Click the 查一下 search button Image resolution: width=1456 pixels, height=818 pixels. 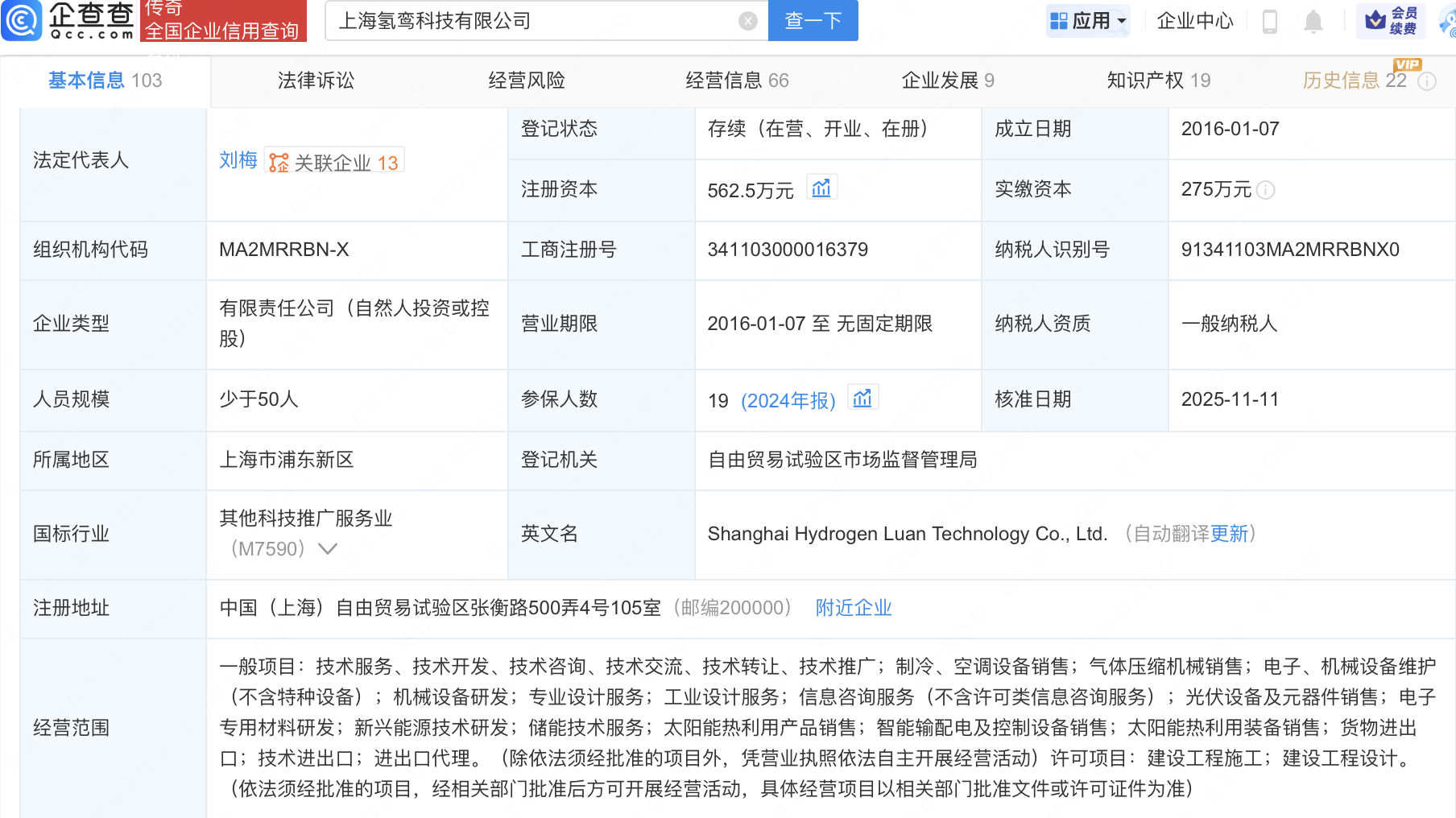click(x=813, y=21)
